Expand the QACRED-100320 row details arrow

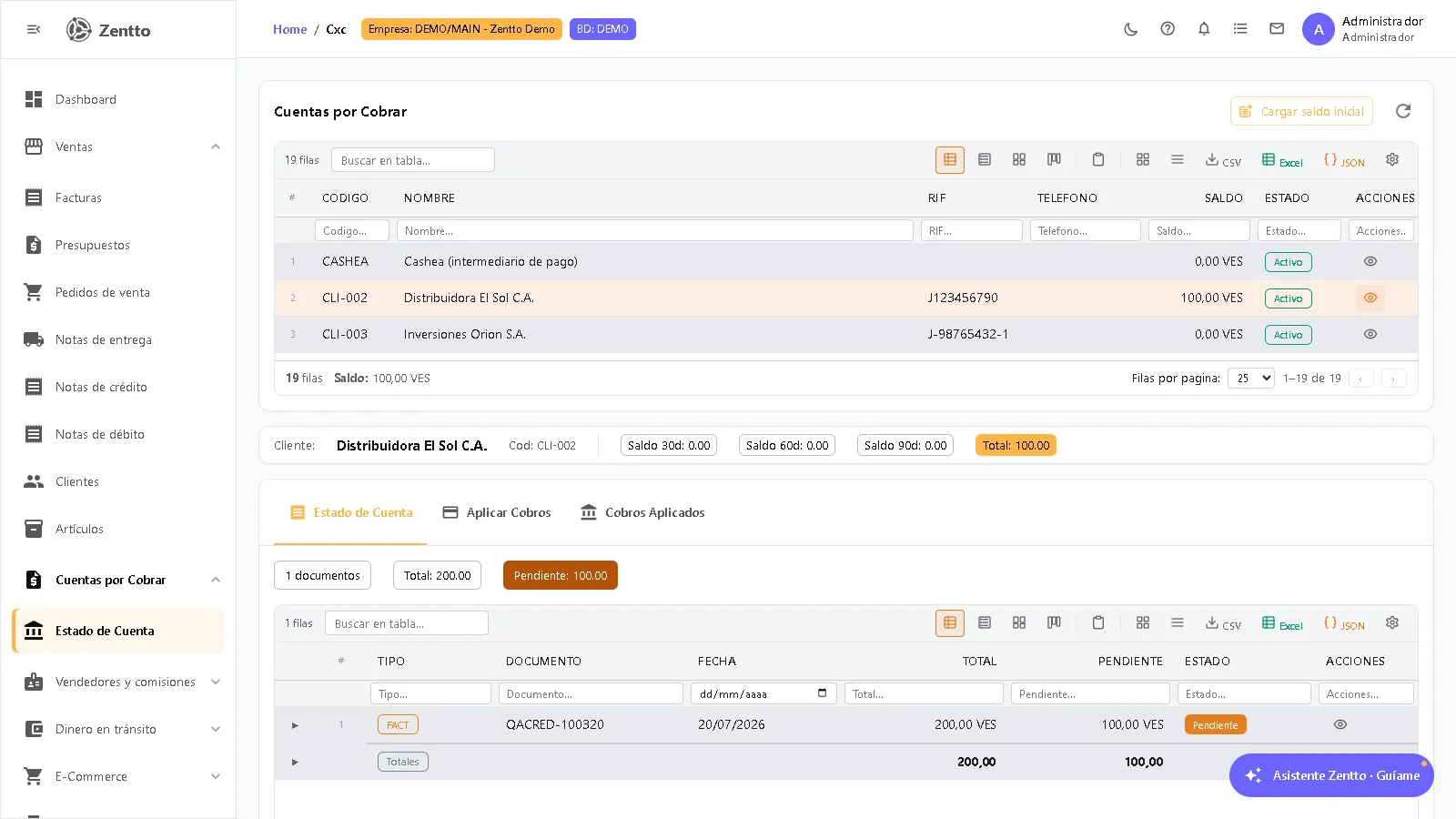[295, 725]
